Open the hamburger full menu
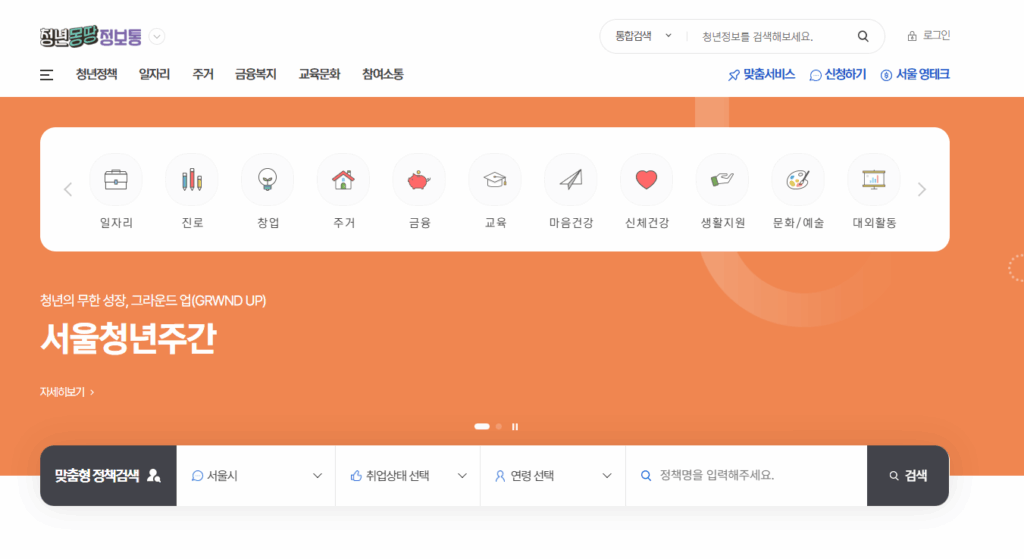The image size is (1024, 559). (46, 74)
